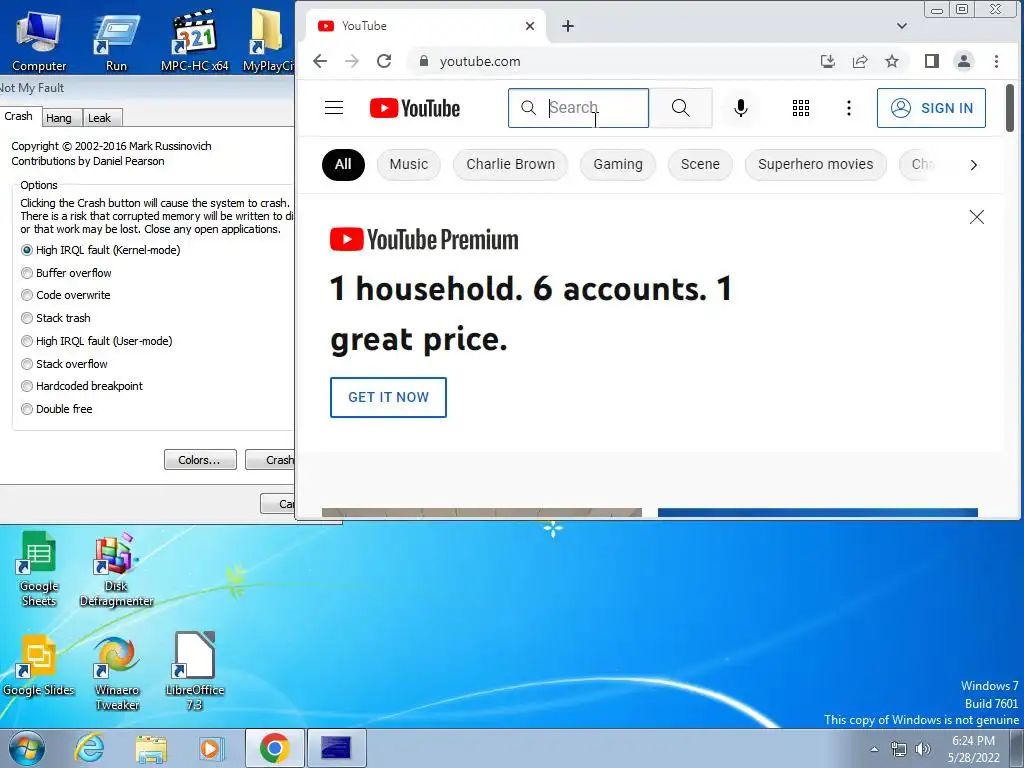Viewport: 1024px width, 768px height.
Task: Launch LibreOffice 7.3 shortcut
Action: coord(195,673)
